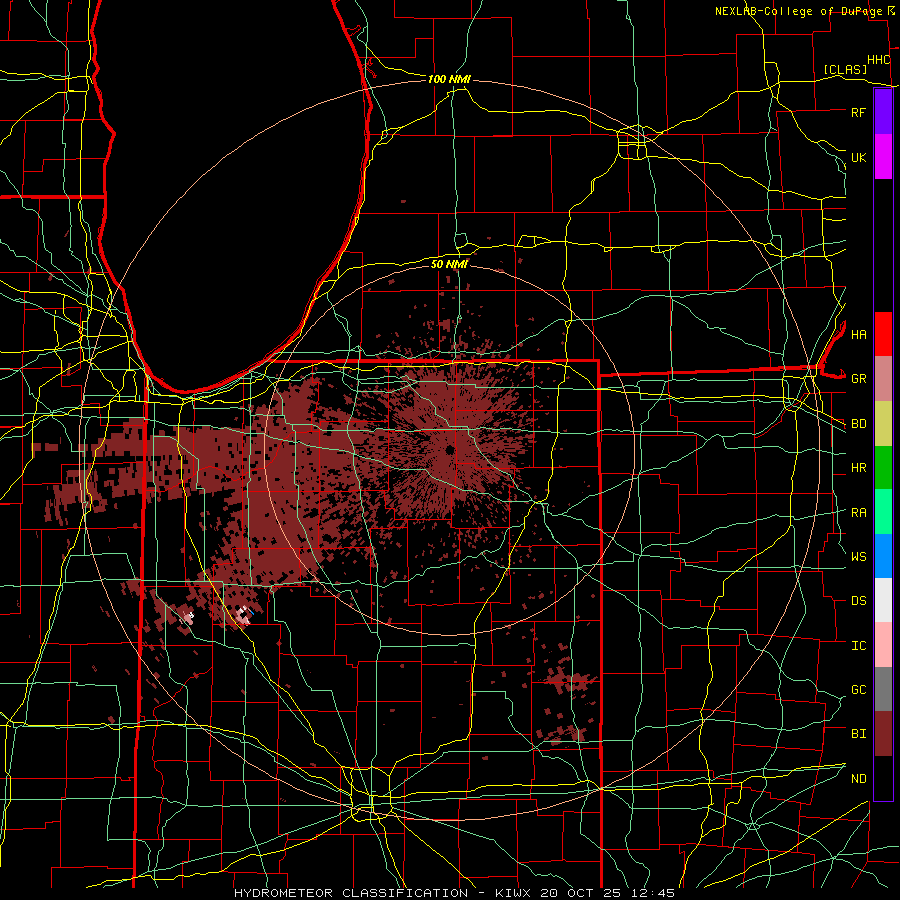Click the RA legend label
900x900 pixels.
[858, 513]
